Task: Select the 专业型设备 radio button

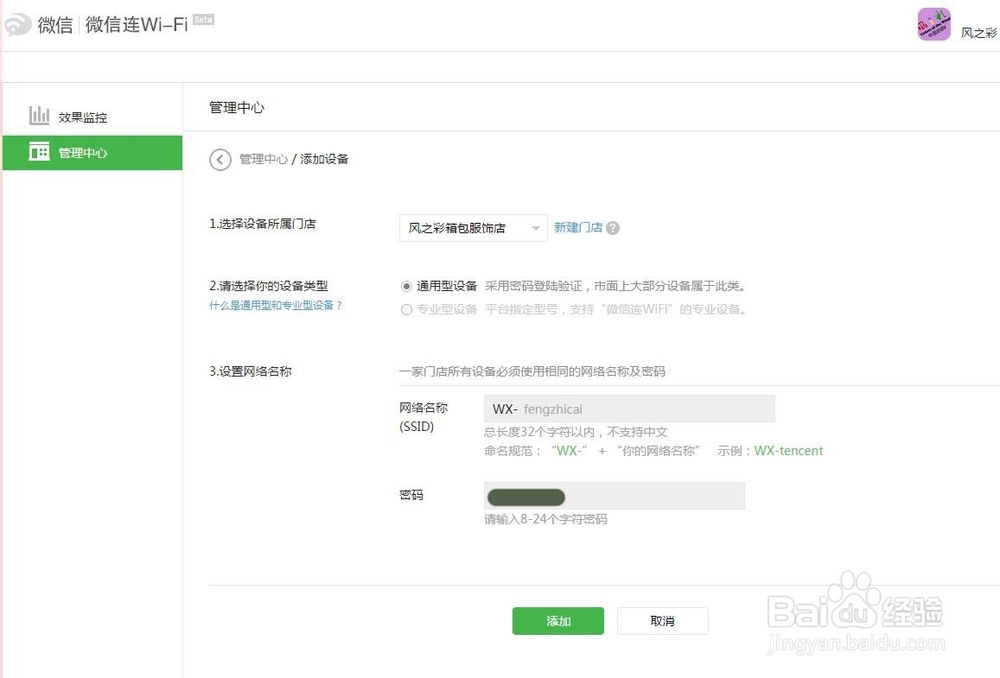Action: (x=406, y=309)
